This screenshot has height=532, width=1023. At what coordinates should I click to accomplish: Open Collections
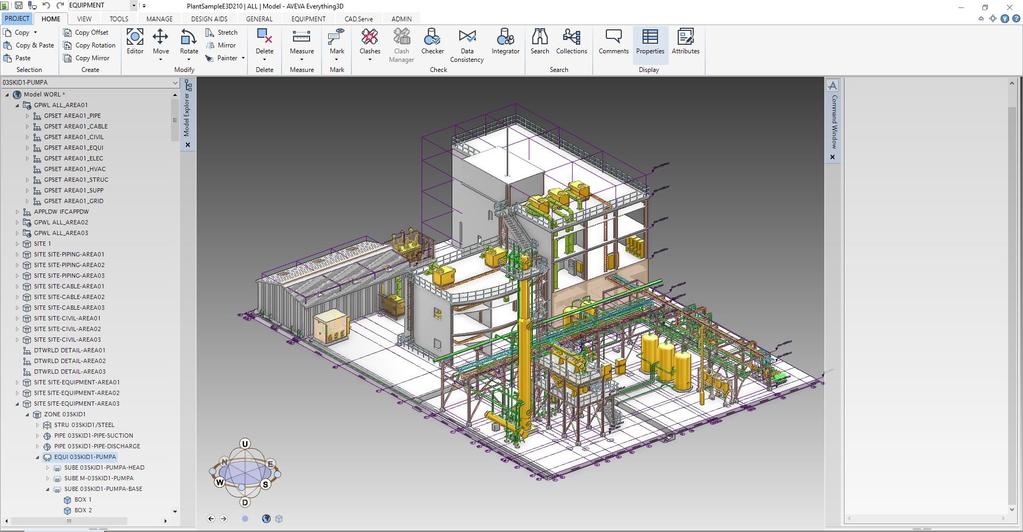572,42
